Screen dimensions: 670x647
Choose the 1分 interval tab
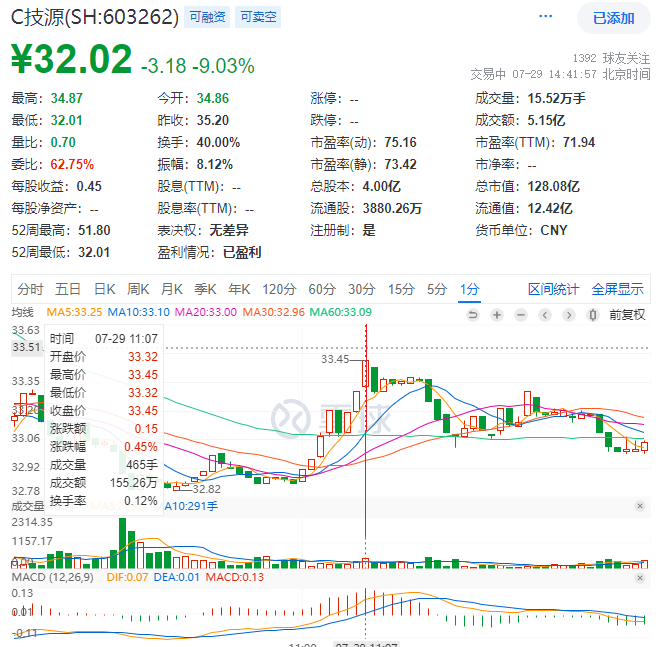(x=469, y=289)
